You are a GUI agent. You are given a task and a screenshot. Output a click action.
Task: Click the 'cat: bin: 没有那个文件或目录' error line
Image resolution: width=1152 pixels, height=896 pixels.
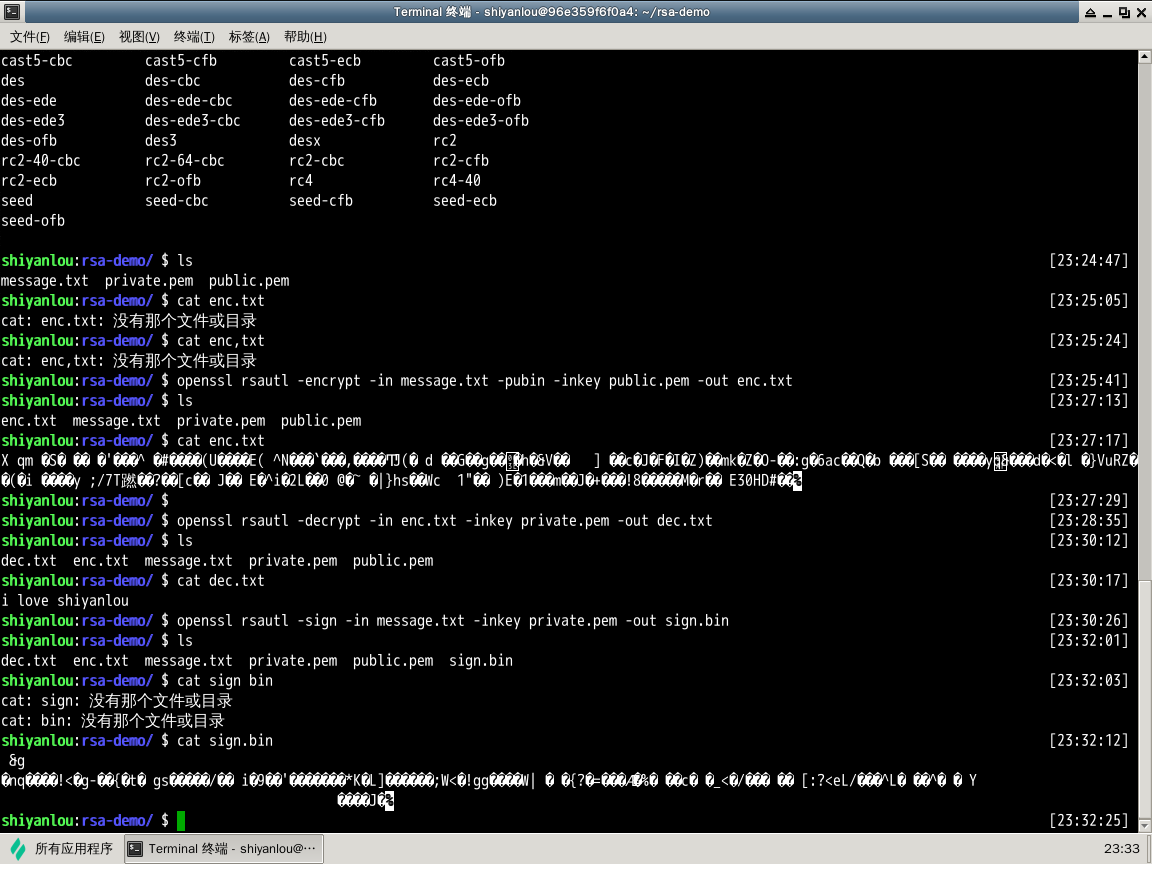(112, 721)
